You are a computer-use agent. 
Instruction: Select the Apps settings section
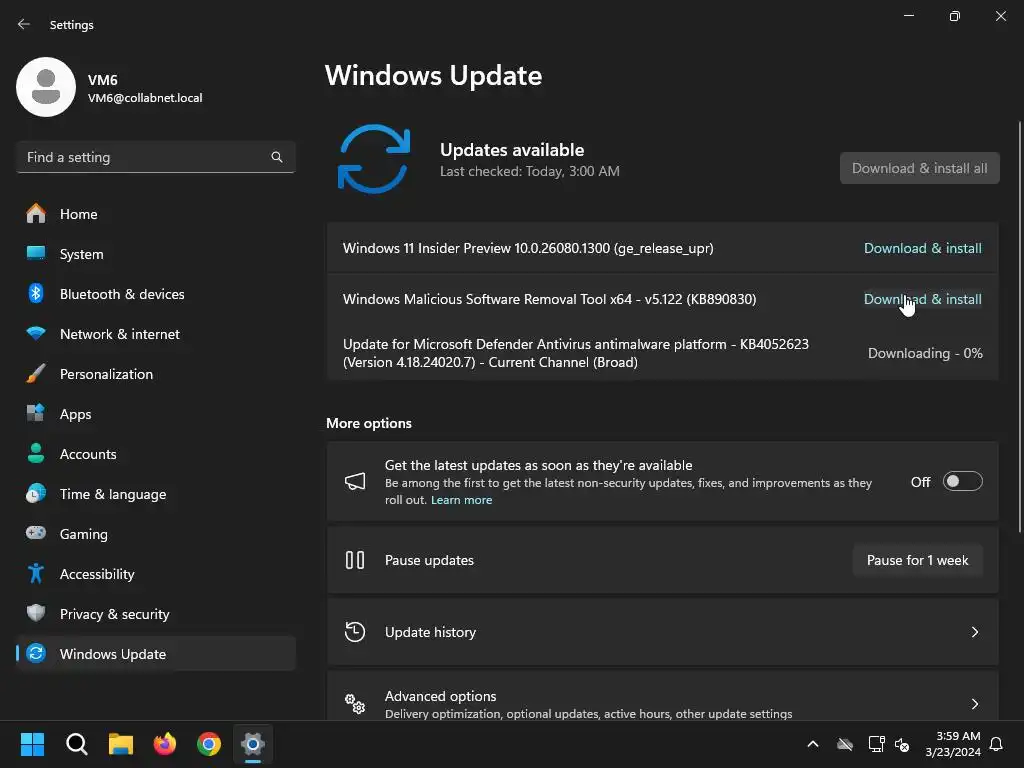[155, 413]
